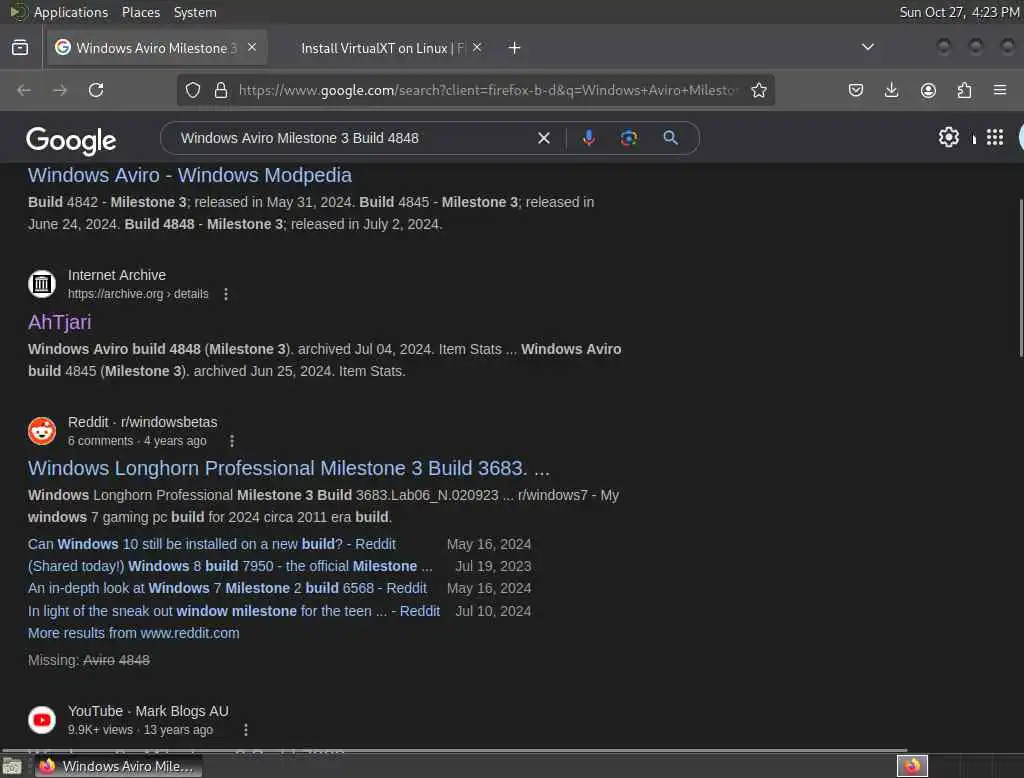Open more options for Internet Archive result

tap(226, 294)
